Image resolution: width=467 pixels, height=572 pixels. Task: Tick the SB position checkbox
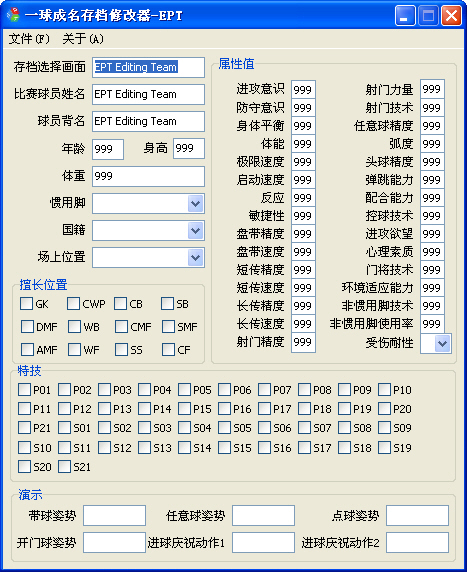point(167,304)
